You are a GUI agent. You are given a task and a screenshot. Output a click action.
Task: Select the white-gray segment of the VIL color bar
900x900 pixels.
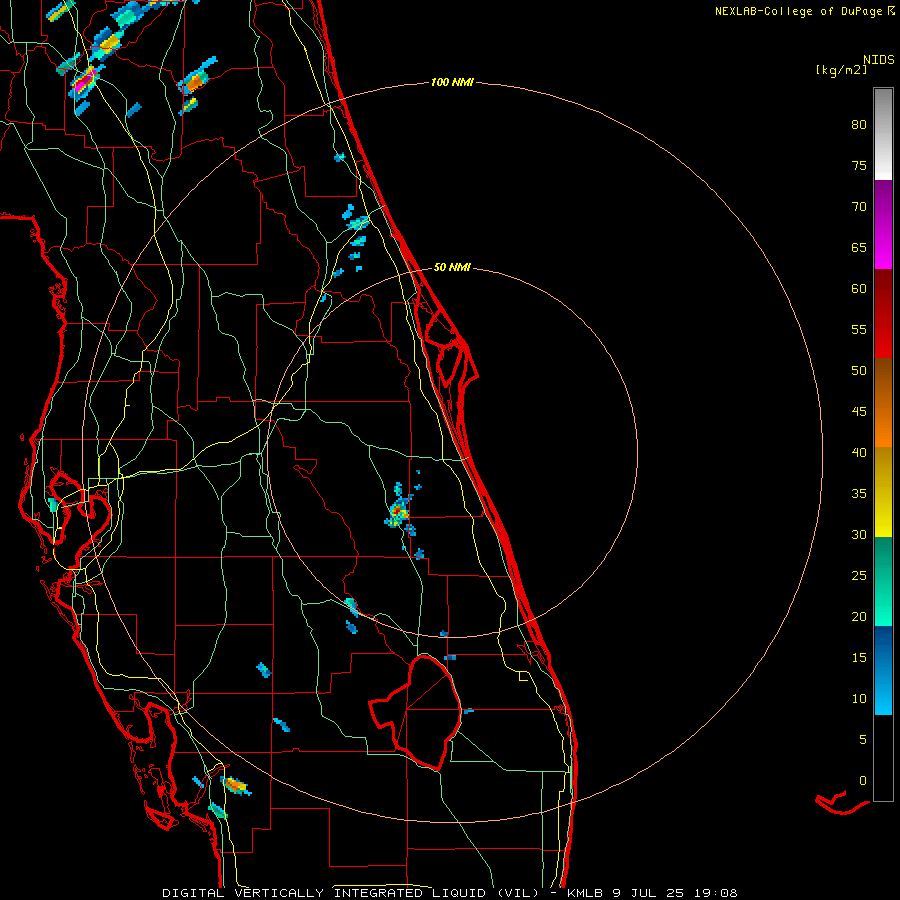pos(883,134)
